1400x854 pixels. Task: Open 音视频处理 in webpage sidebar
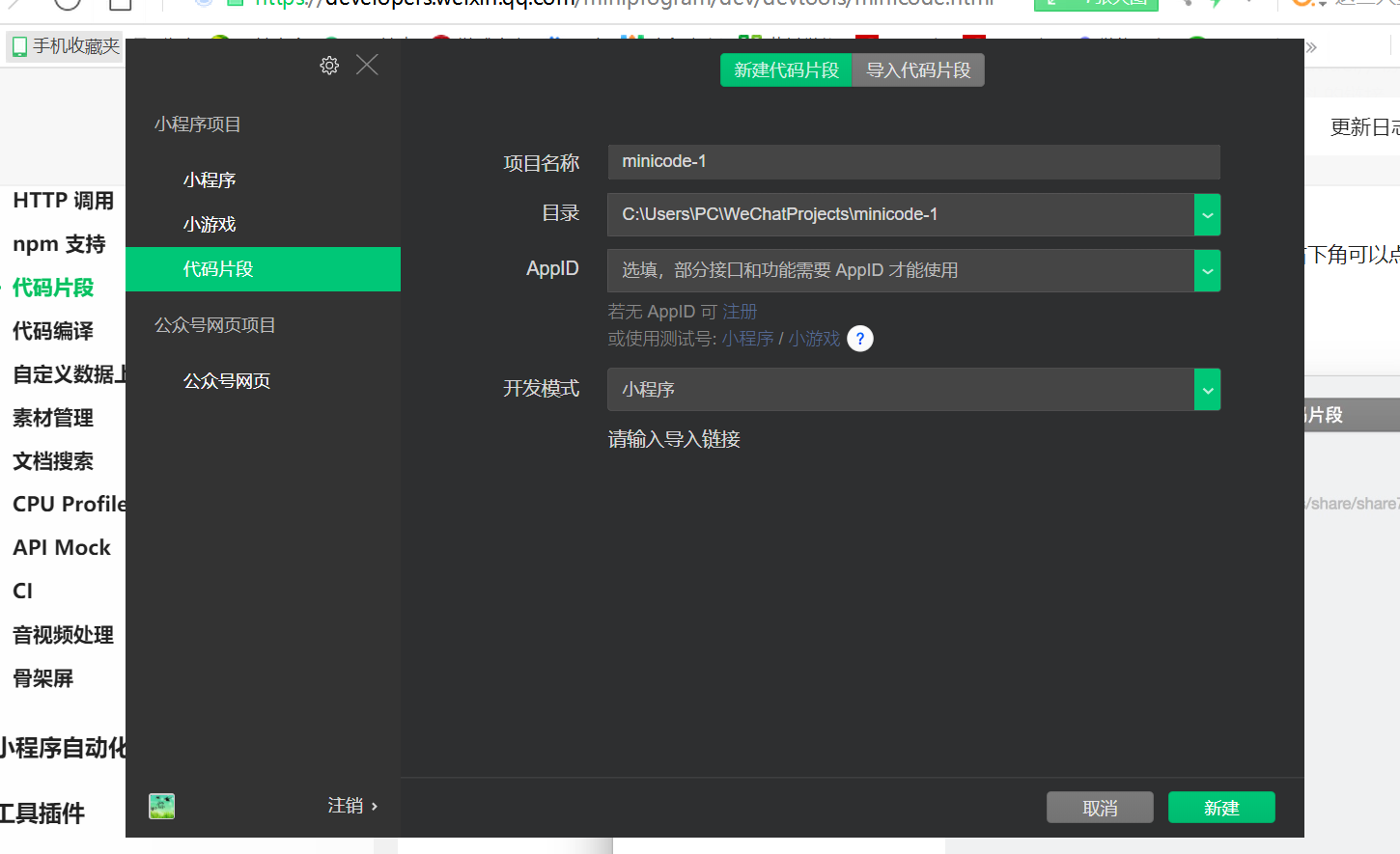point(63,635)
